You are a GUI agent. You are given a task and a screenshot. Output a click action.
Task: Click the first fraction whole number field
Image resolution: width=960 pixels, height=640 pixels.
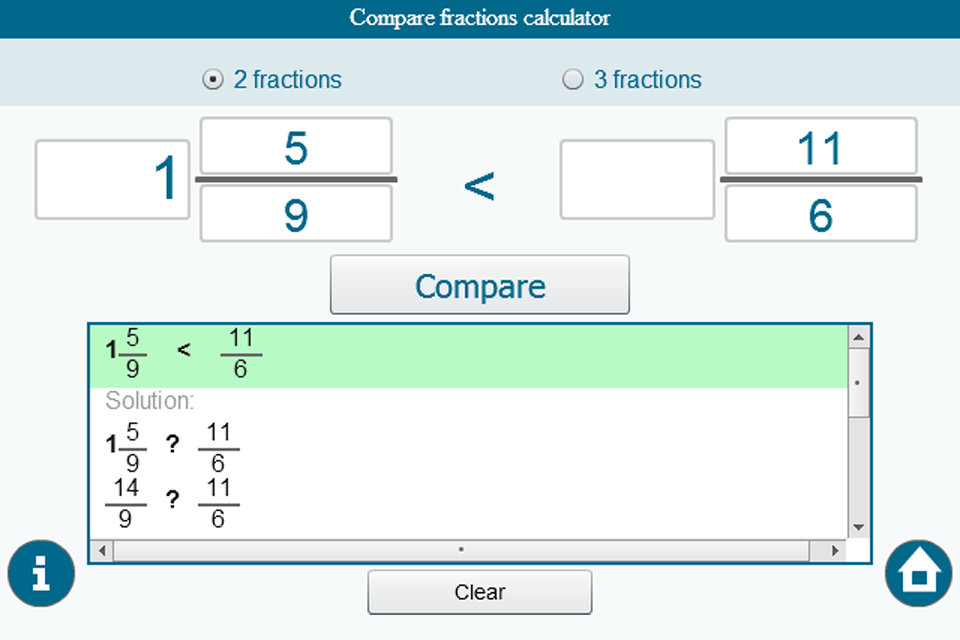(x=112, y=180)
